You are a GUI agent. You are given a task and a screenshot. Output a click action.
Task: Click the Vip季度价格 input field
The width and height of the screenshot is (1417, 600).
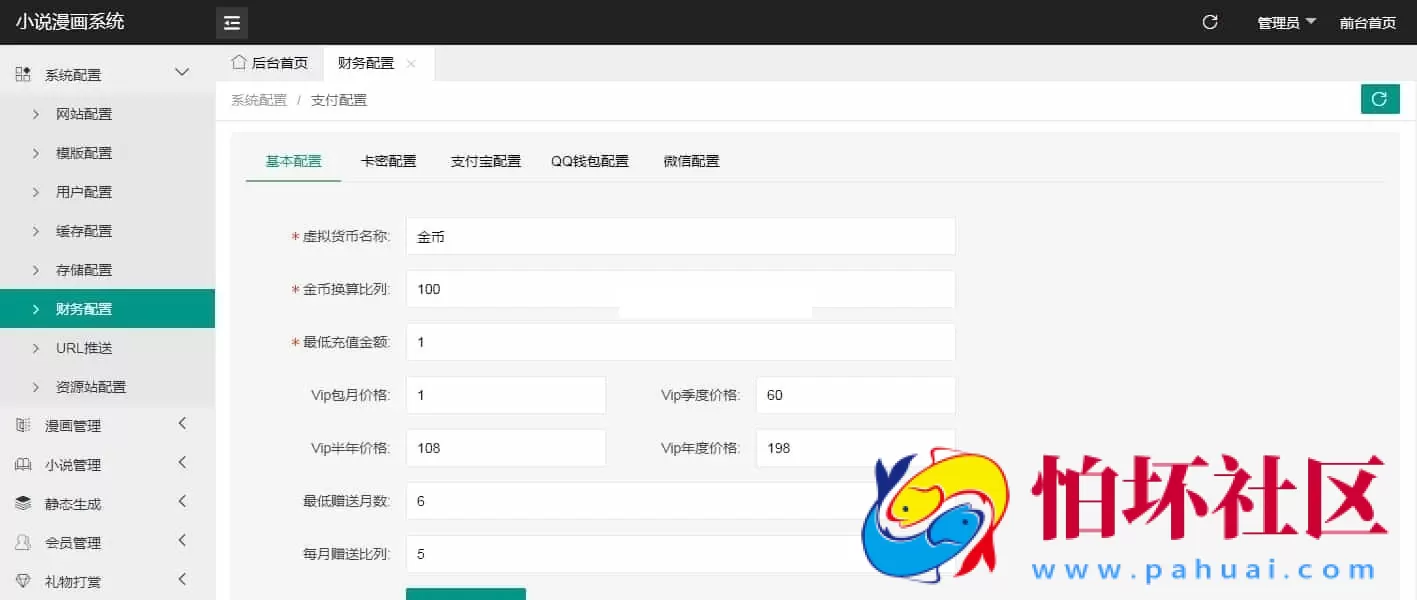855,394
